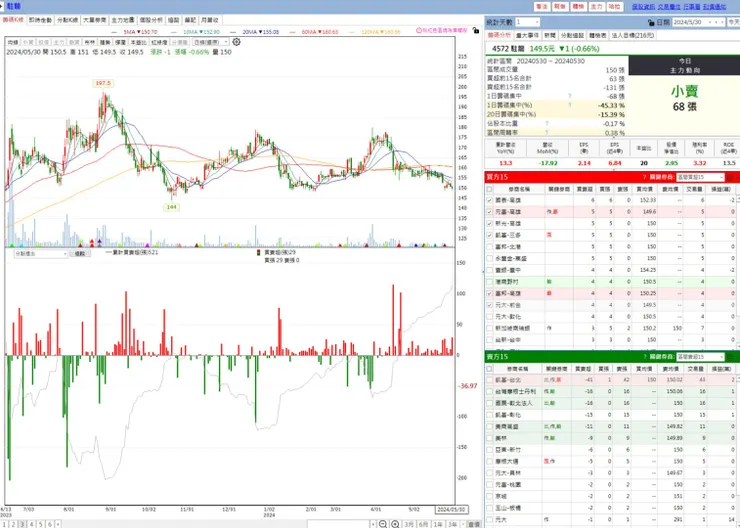Switch to the 分點K線 tab
Image resolution: width=740 pixels, height=528 pixels.
point(67,20)
